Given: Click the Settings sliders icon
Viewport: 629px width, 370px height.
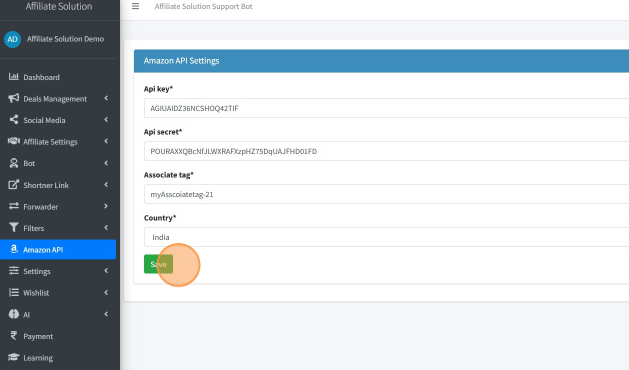Looking at the screenshot, I should pyautogui.click(x=14, y=270).
